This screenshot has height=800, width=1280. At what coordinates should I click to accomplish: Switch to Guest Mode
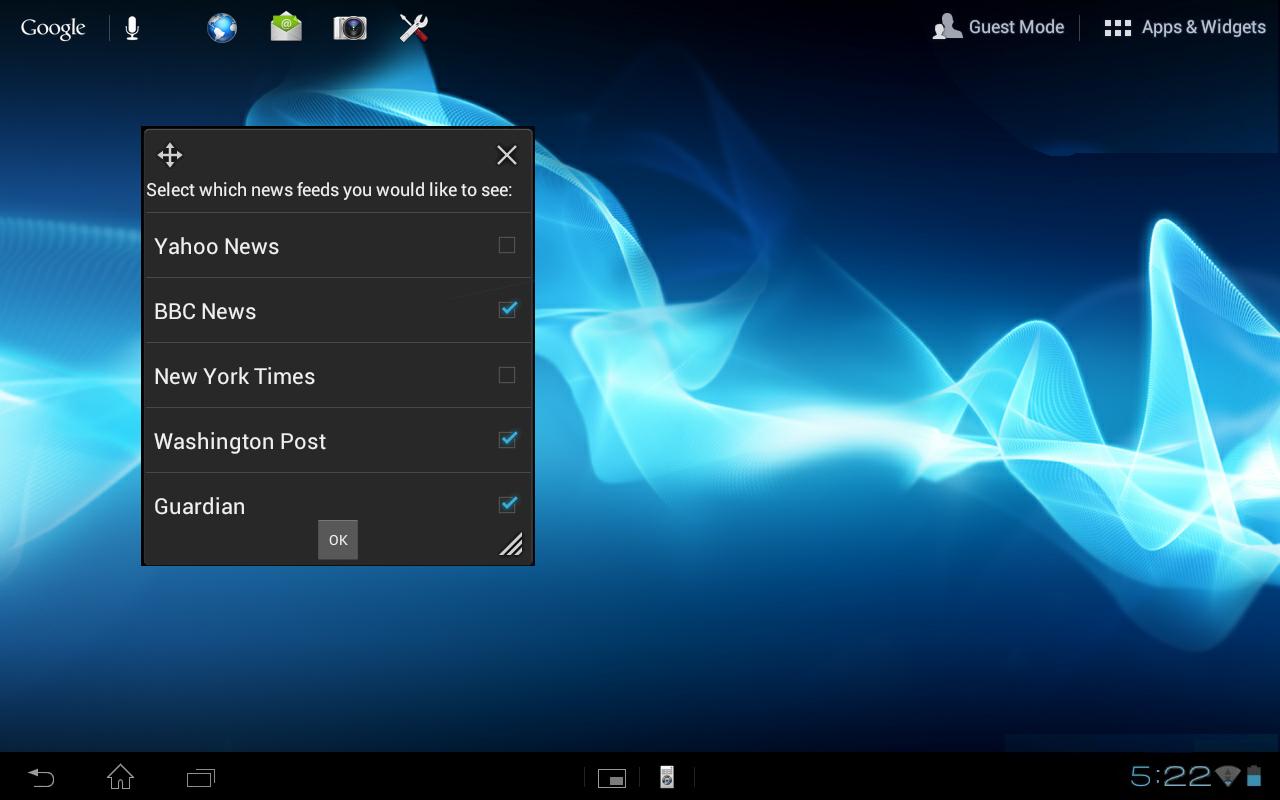(998, 27)
